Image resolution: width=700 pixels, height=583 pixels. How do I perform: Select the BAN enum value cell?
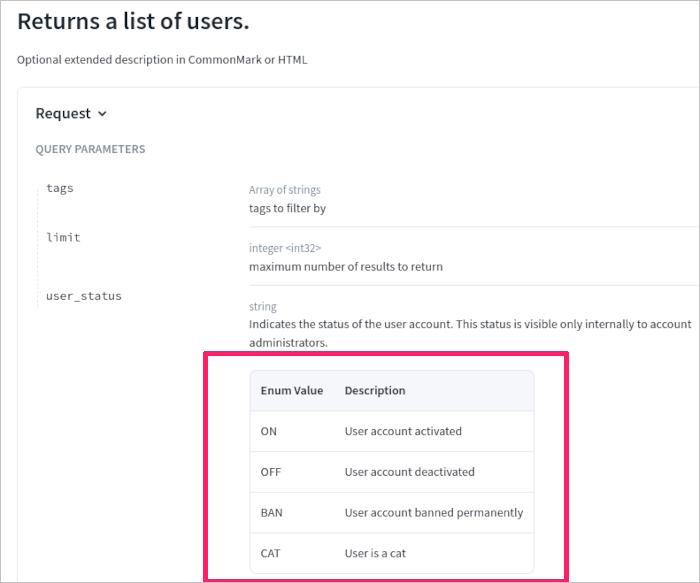272,513
